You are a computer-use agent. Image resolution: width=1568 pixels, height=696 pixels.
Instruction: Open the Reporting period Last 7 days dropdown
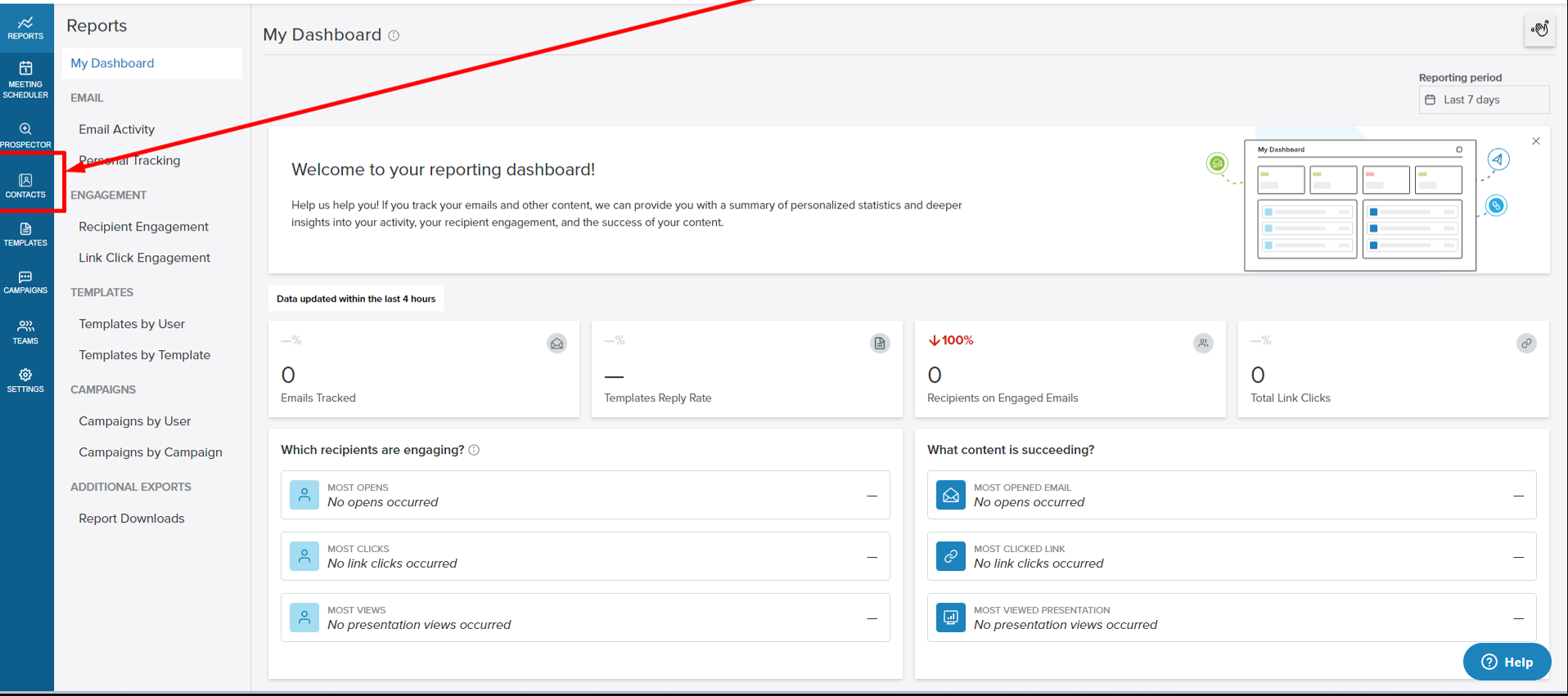(x=1484, y=100)
